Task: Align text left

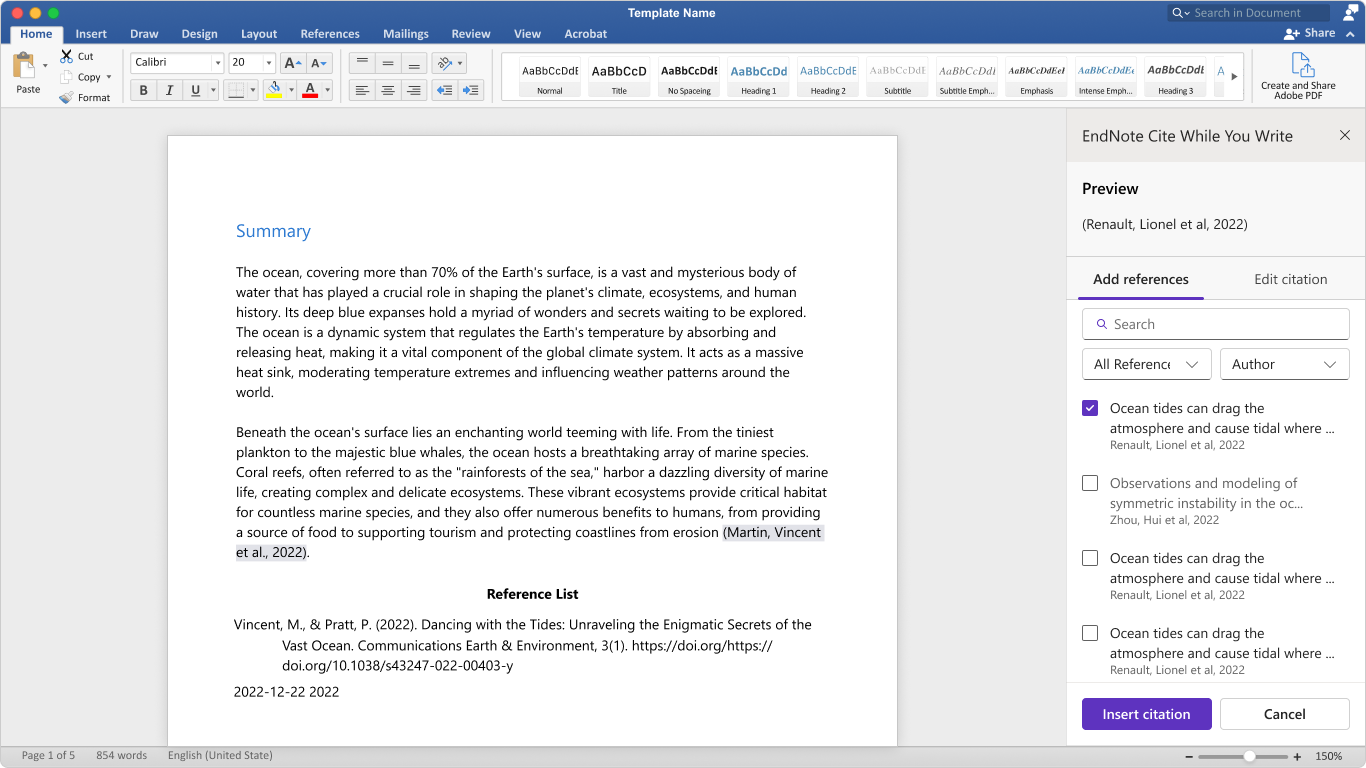Action: click(x=362, y=90)
